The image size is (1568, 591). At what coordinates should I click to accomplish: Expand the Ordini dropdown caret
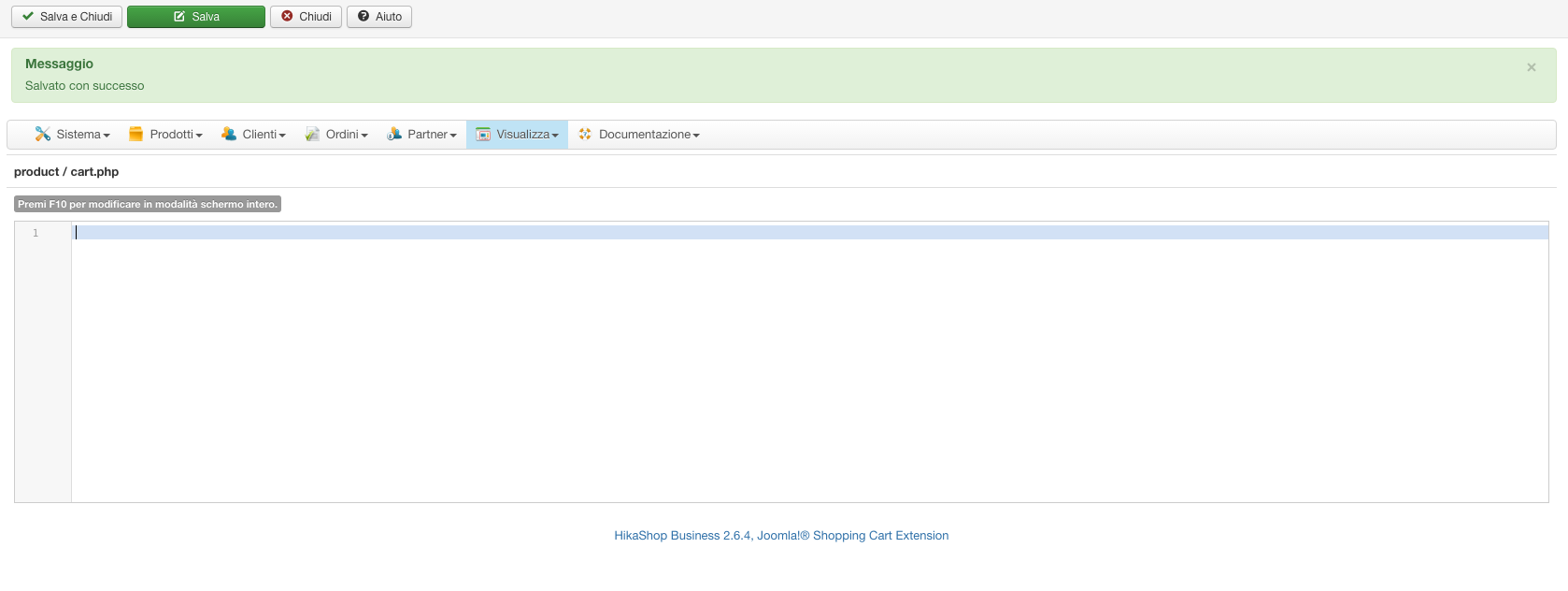coord(364,136)
